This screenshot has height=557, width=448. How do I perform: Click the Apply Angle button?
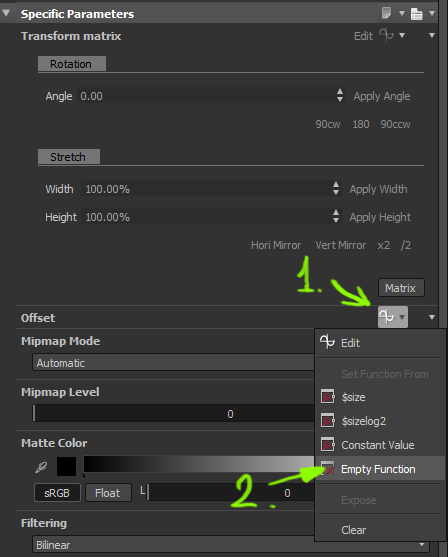coord(382,96)
